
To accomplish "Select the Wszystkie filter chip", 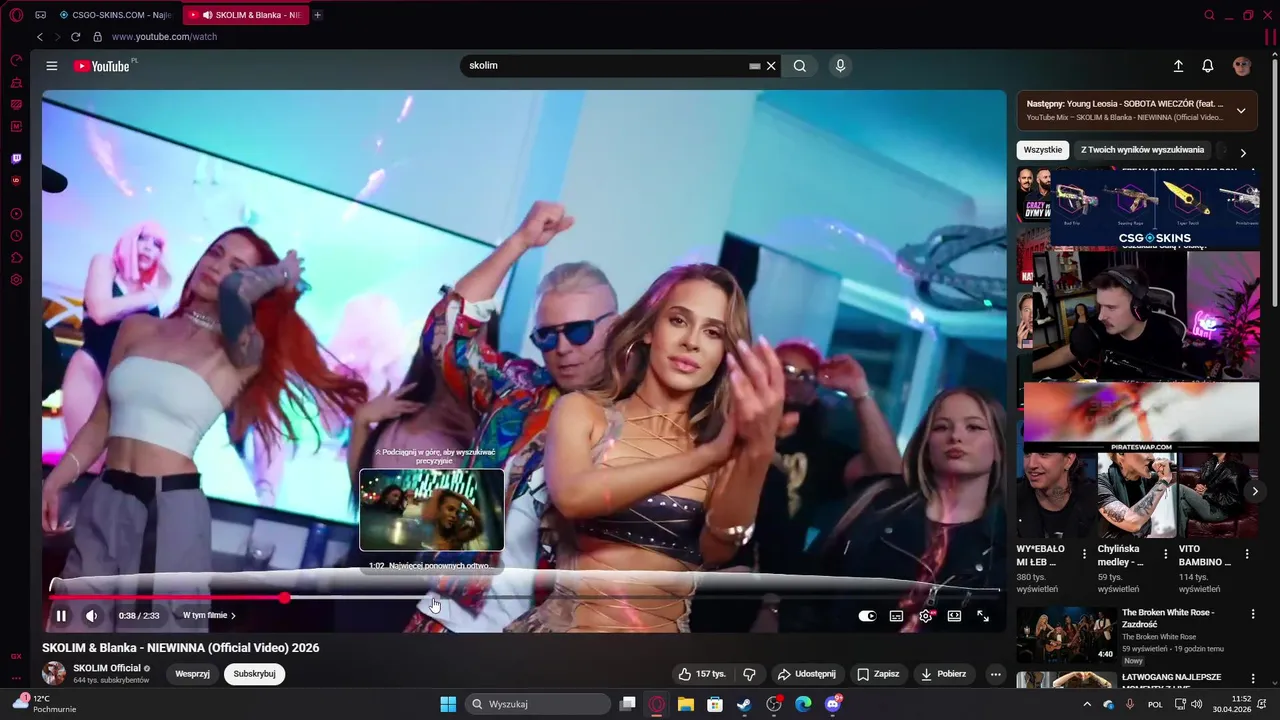I will pos(1043,150).
